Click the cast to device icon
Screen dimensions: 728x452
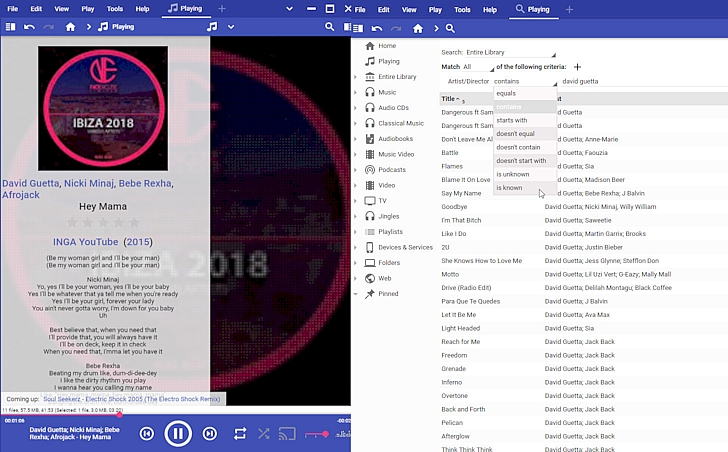(x=287, y=434)
